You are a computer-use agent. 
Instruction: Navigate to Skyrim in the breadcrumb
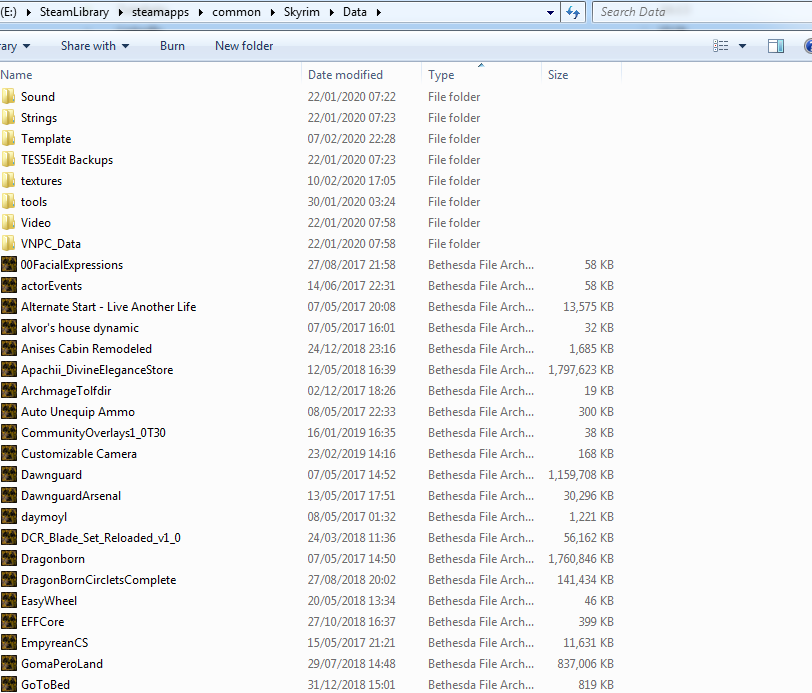tap(301, 12)
